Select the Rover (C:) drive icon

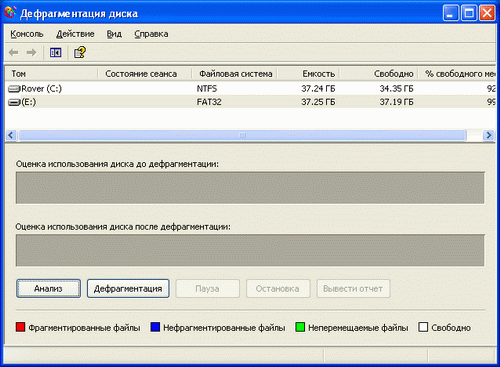(x=14, y=89)
